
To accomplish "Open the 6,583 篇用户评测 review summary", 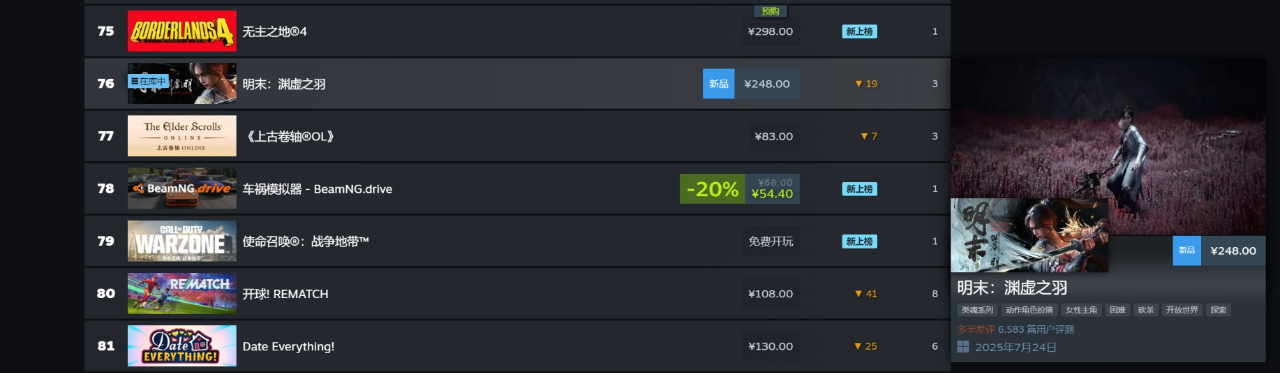I will click(x=1036, y=329).
